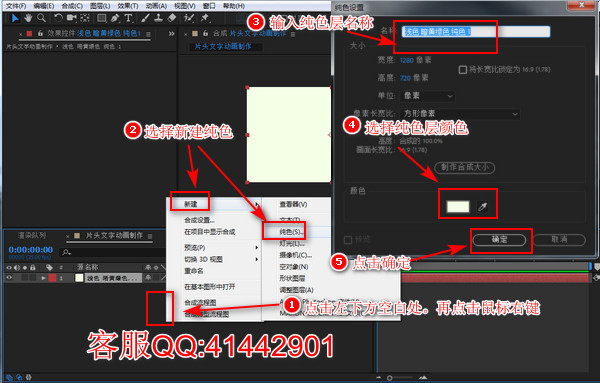This screenshot has height=383, width=600.
Task: Open the 方形像素 pixel aspect ratio dropdown
Action: coord(460,114)
